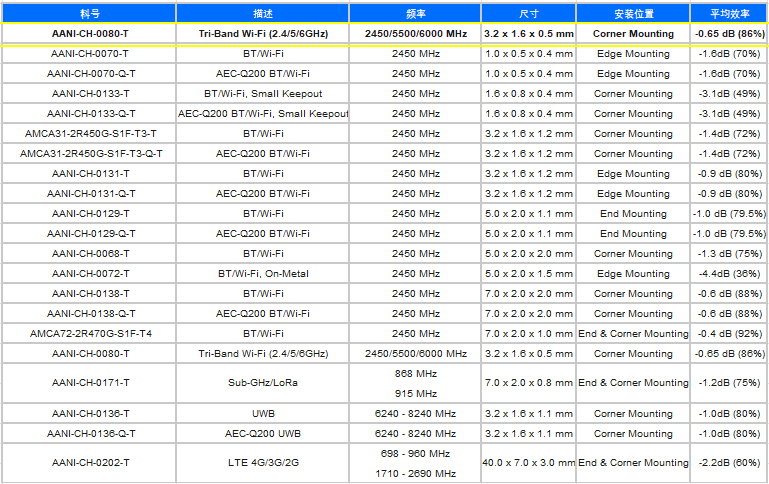Image resolution: width=769 pixels, height=484 pixels.
Task: Open part AANI-CH-0131-T
Action: click(x=90, y=174)
